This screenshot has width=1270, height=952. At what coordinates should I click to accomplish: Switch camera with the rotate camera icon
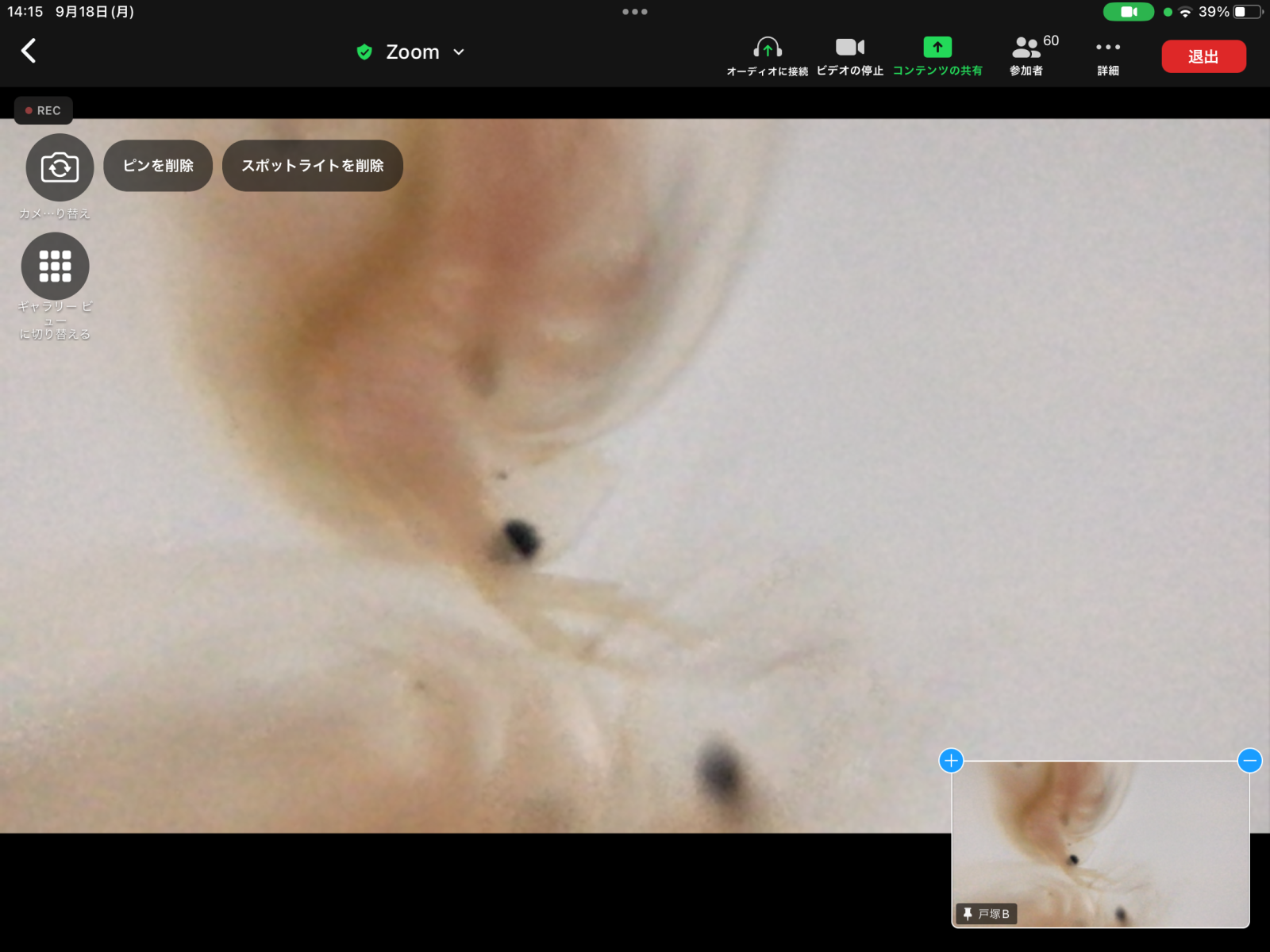(60, 167)
